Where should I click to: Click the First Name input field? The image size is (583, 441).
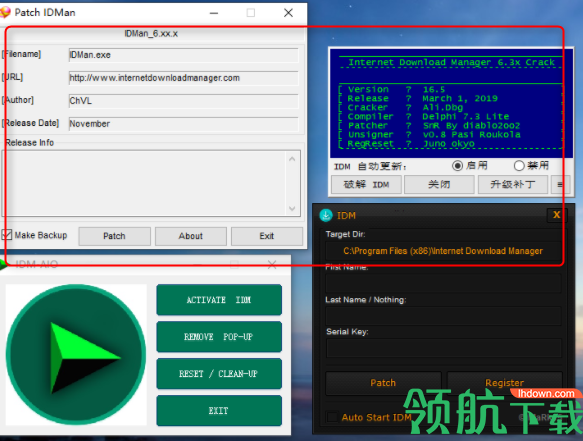443,284
